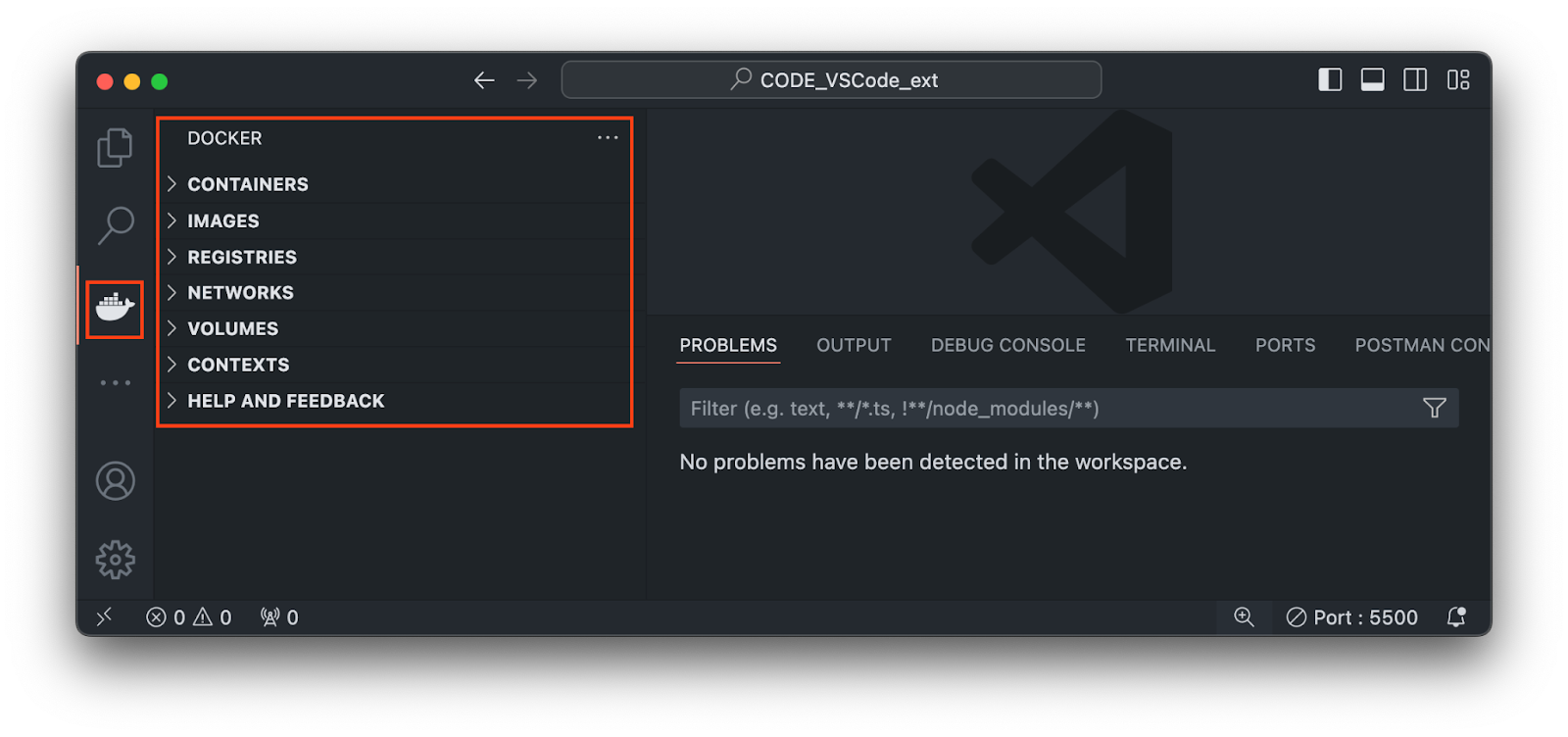Open the Search view
The image size is (1568, 737).
(115, 225)
